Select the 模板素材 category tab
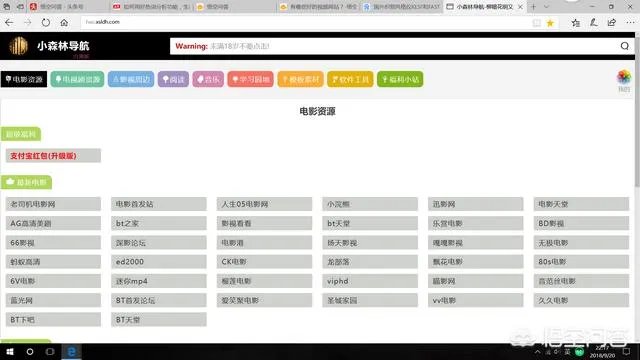This screenshot has height=360, width=640. pos(300,79)
